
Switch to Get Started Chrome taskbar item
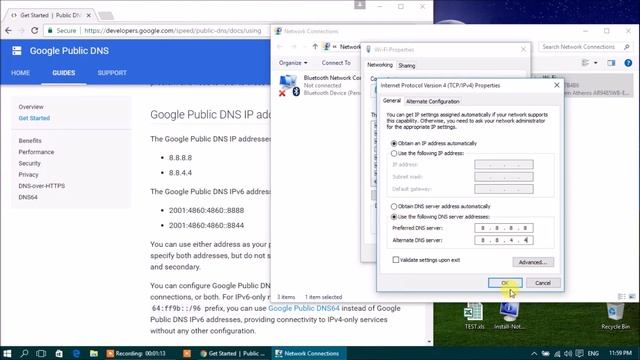233,353
